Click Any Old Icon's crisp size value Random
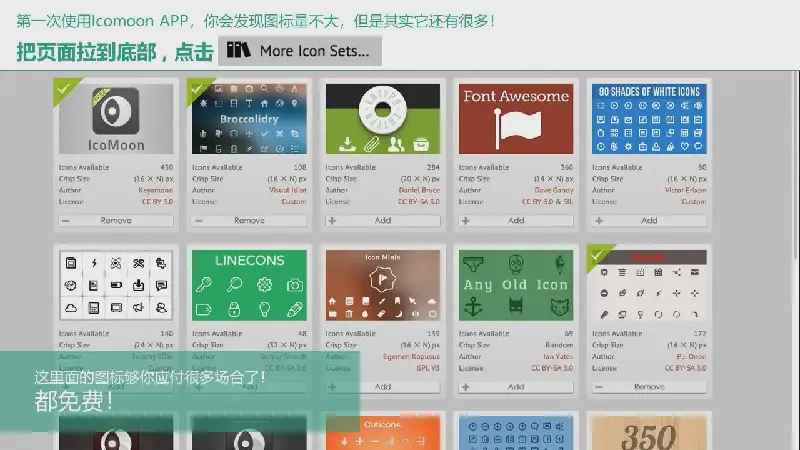The height and width of the screenshot is (450, 800). (559, 345)
